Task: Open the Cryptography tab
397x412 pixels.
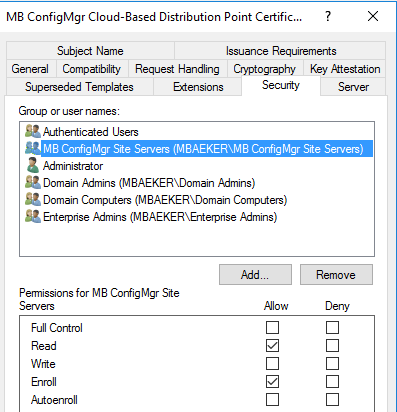Action: [x=264, y=69]
